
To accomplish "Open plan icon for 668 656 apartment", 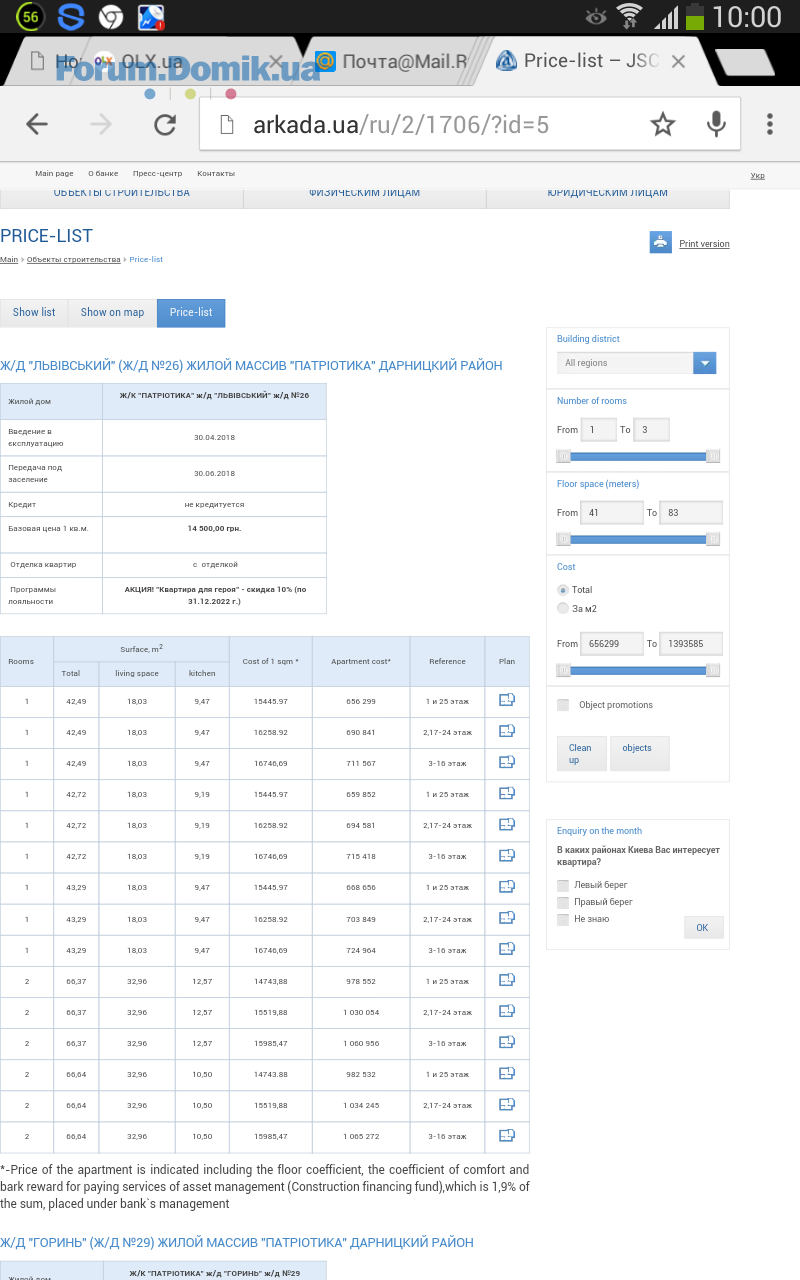I will [x=507, y=886].
